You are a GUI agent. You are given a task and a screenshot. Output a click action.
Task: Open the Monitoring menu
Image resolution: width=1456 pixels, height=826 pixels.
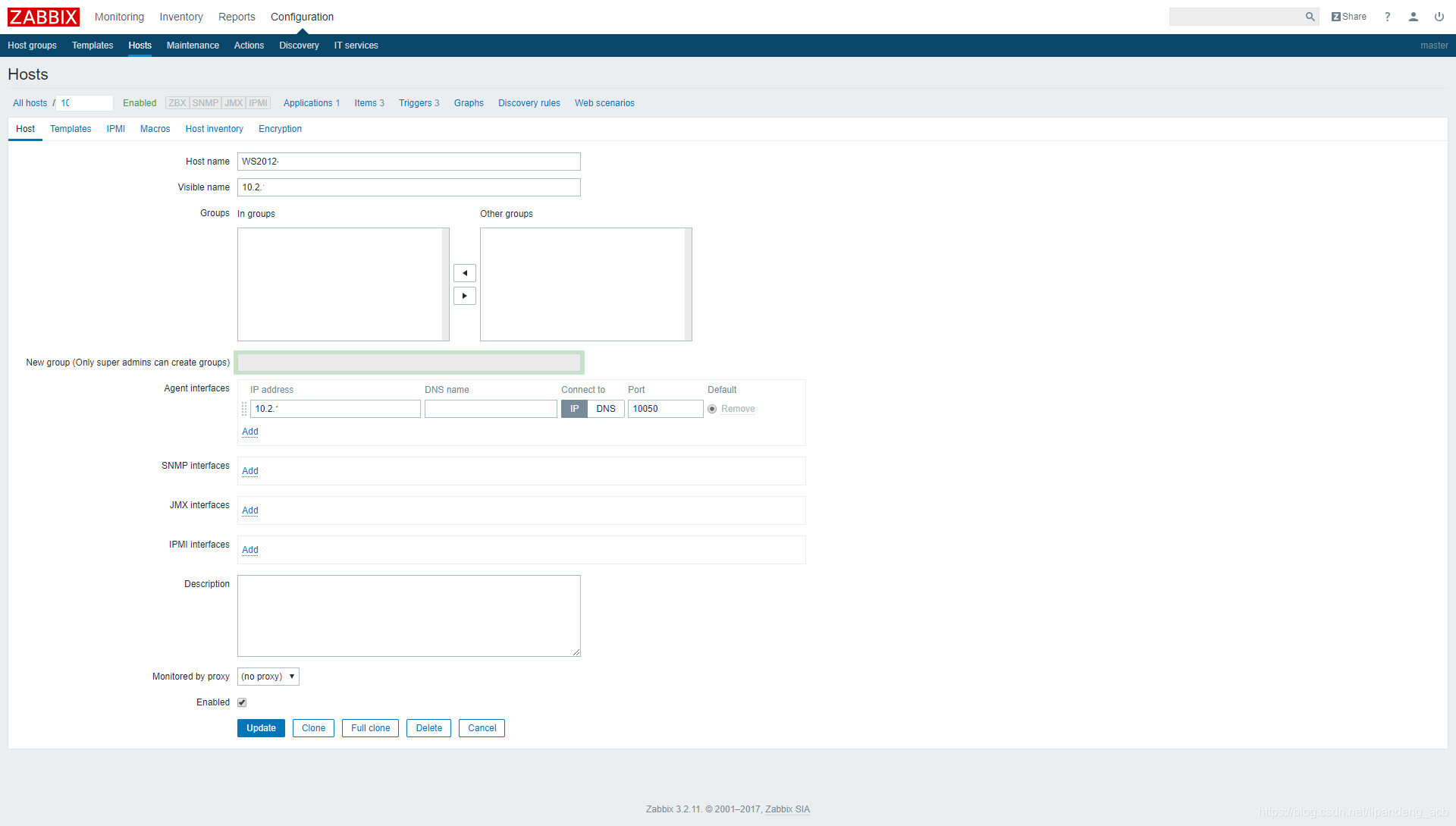pyautogui.click(x=119, y=17)
